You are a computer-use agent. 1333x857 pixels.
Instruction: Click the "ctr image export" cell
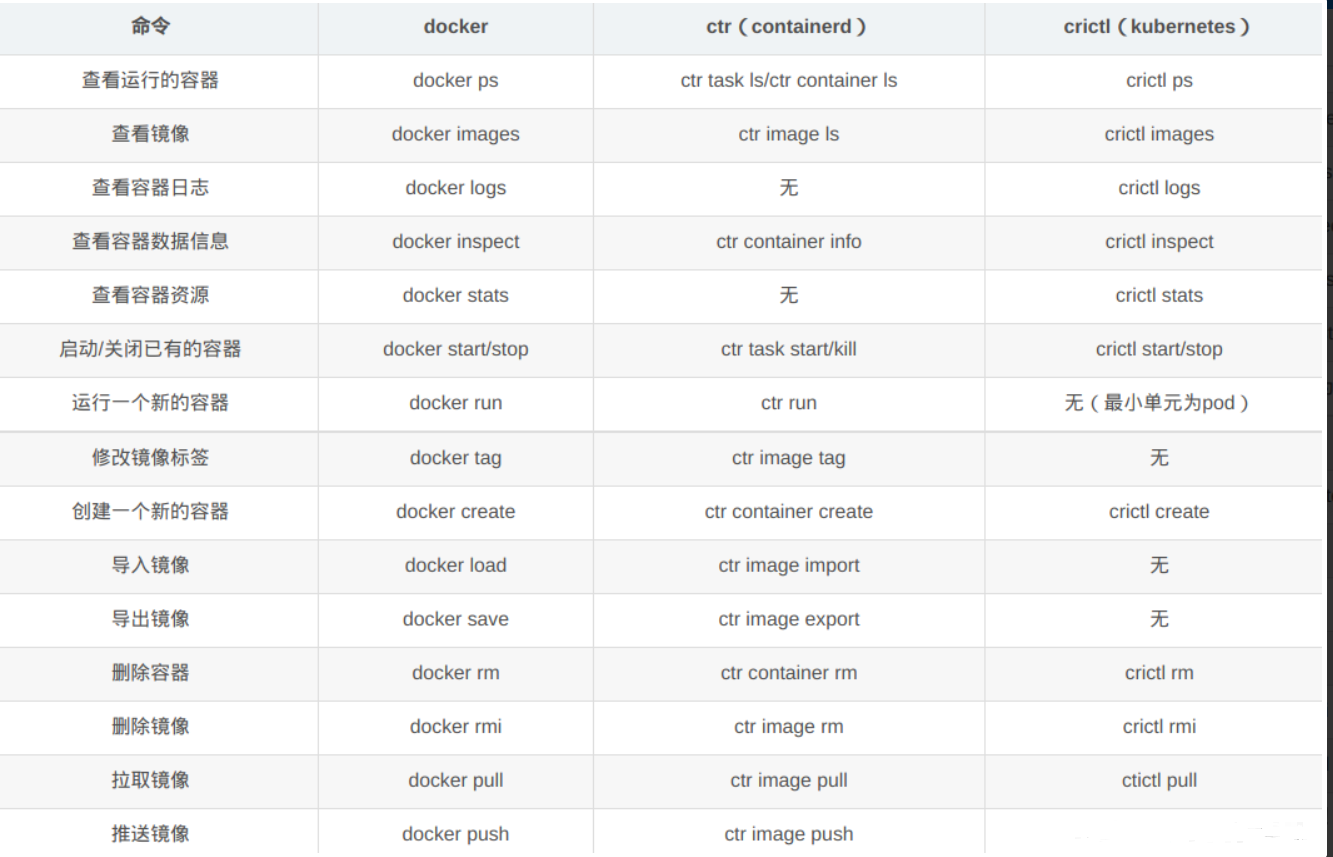click(788, 620)
